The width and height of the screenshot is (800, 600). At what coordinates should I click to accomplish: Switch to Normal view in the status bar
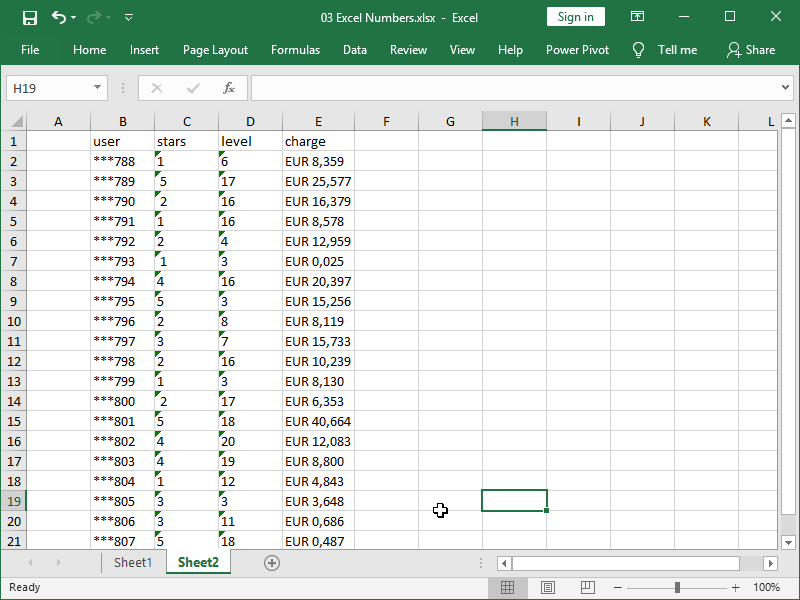508,587
